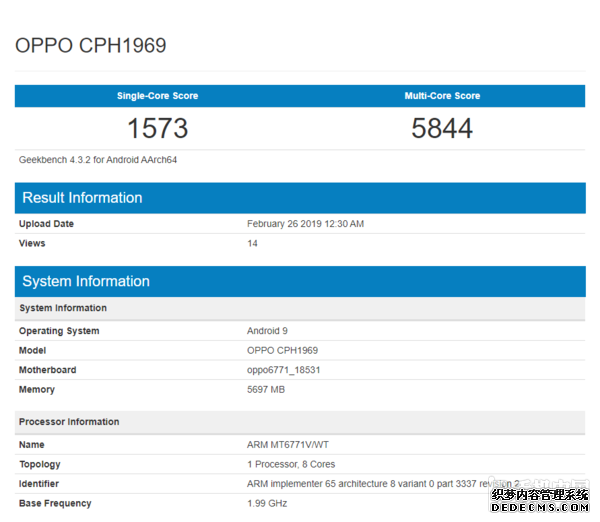Click the Model label
The width and height of the screenshot is (600, 522).
(x=33, y=351)
